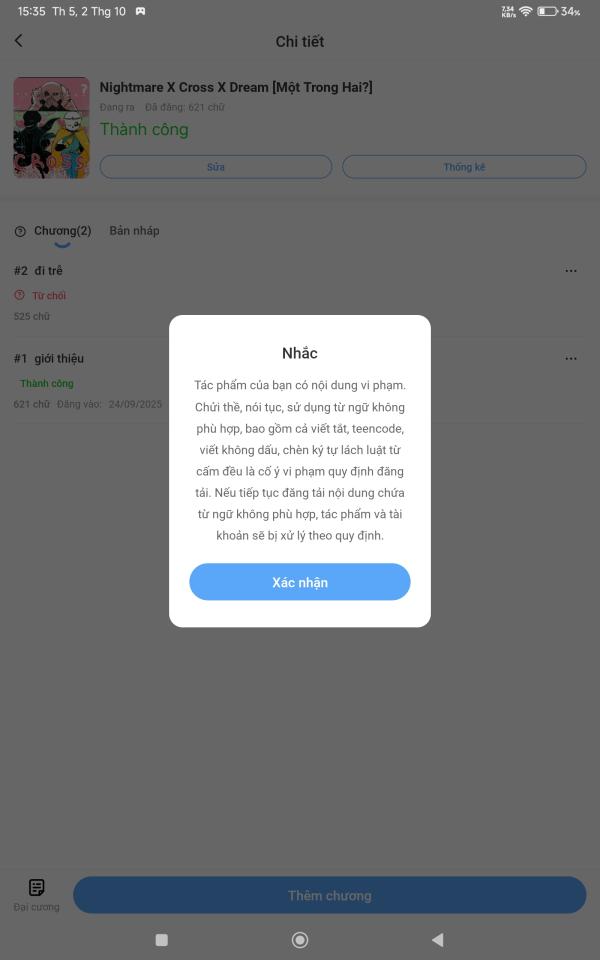
Task: Click the red Từ chối status icon
Action: pyautogui.click(x=19, y=295)
